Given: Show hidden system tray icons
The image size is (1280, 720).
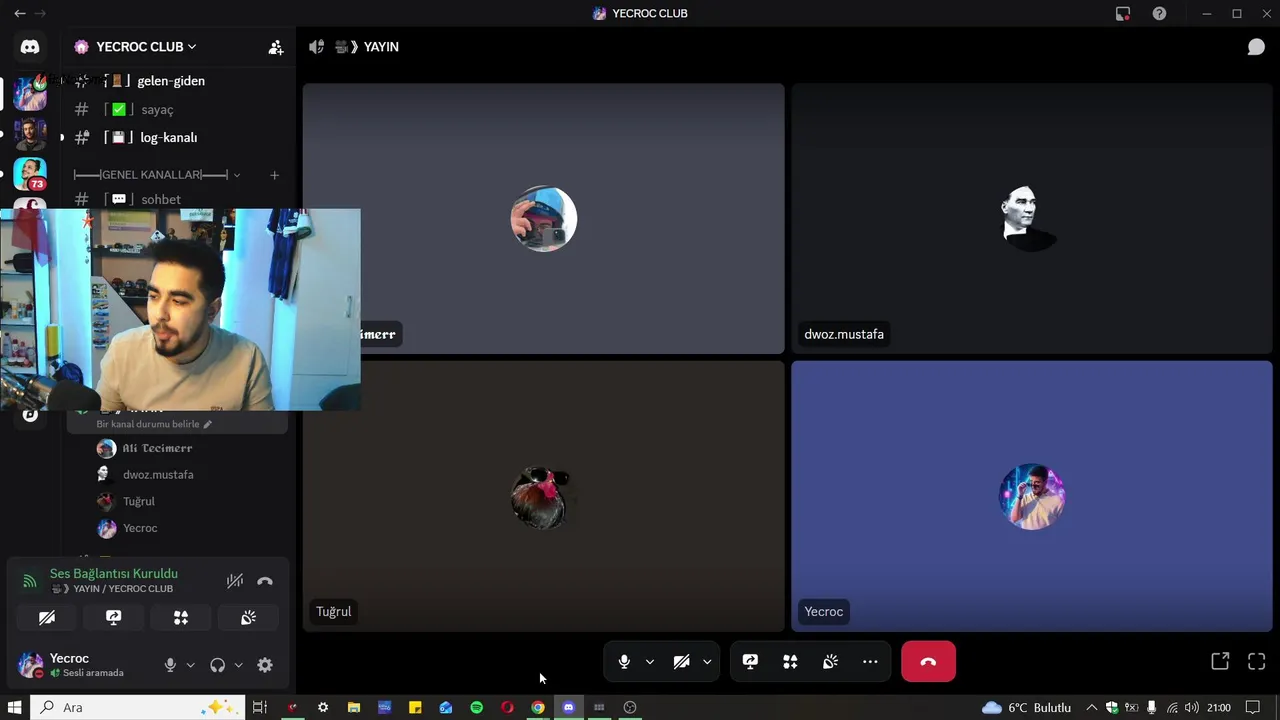Looking at the screenshot, I should (x=1091, y=707).
